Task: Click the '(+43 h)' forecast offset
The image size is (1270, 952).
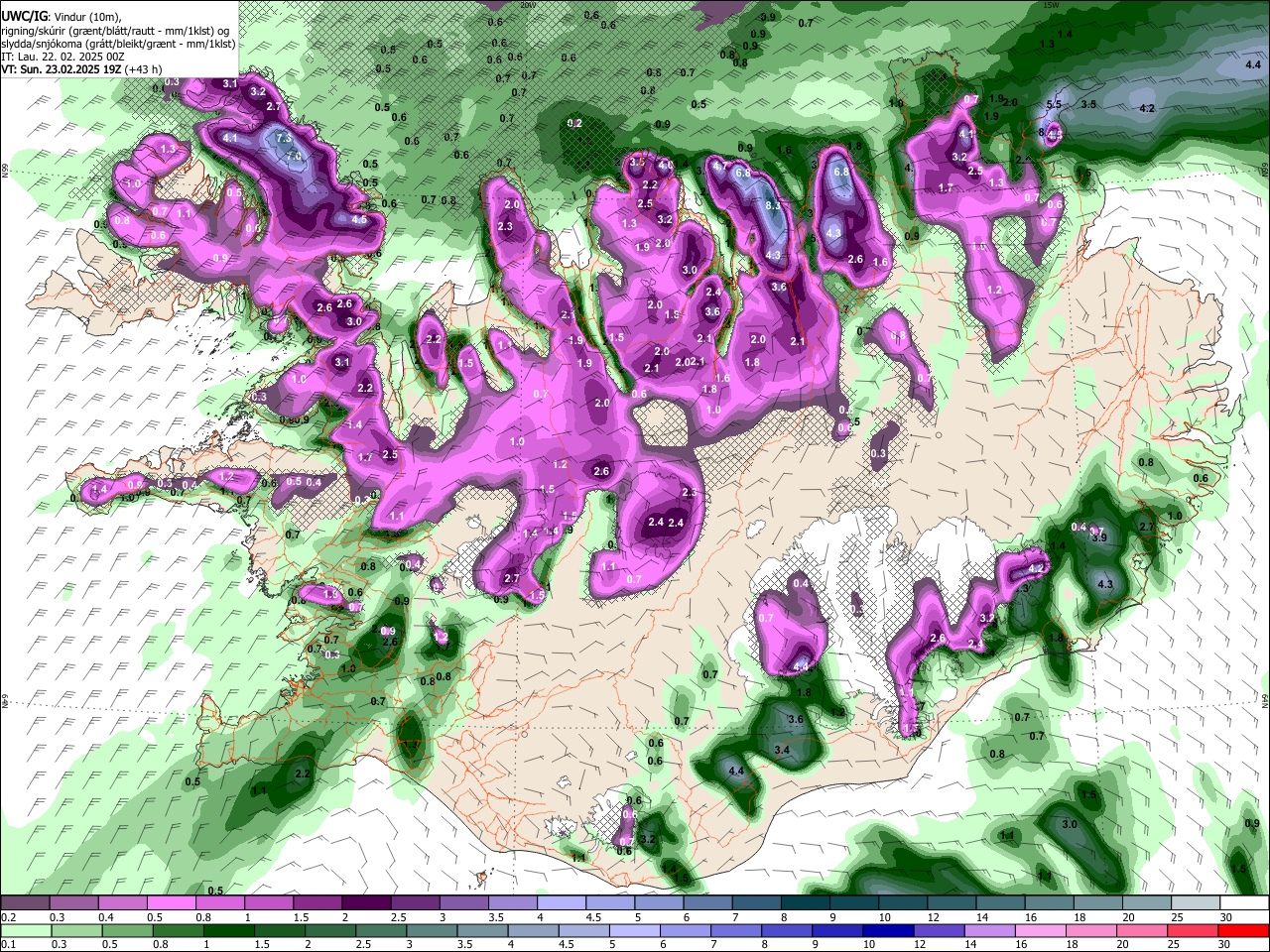Action: (146, 71)
